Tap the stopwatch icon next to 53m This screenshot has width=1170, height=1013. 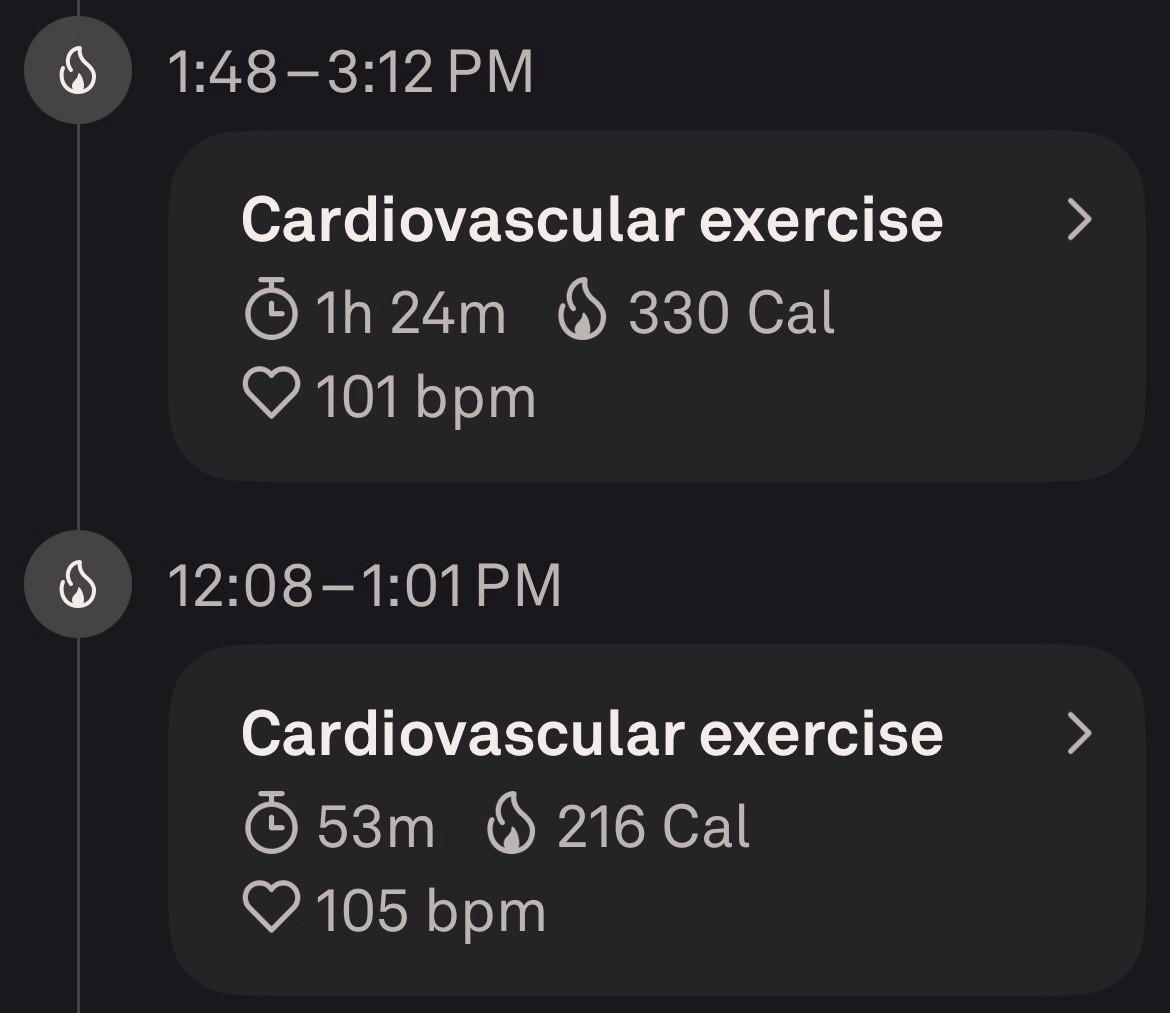pos(271,825)
